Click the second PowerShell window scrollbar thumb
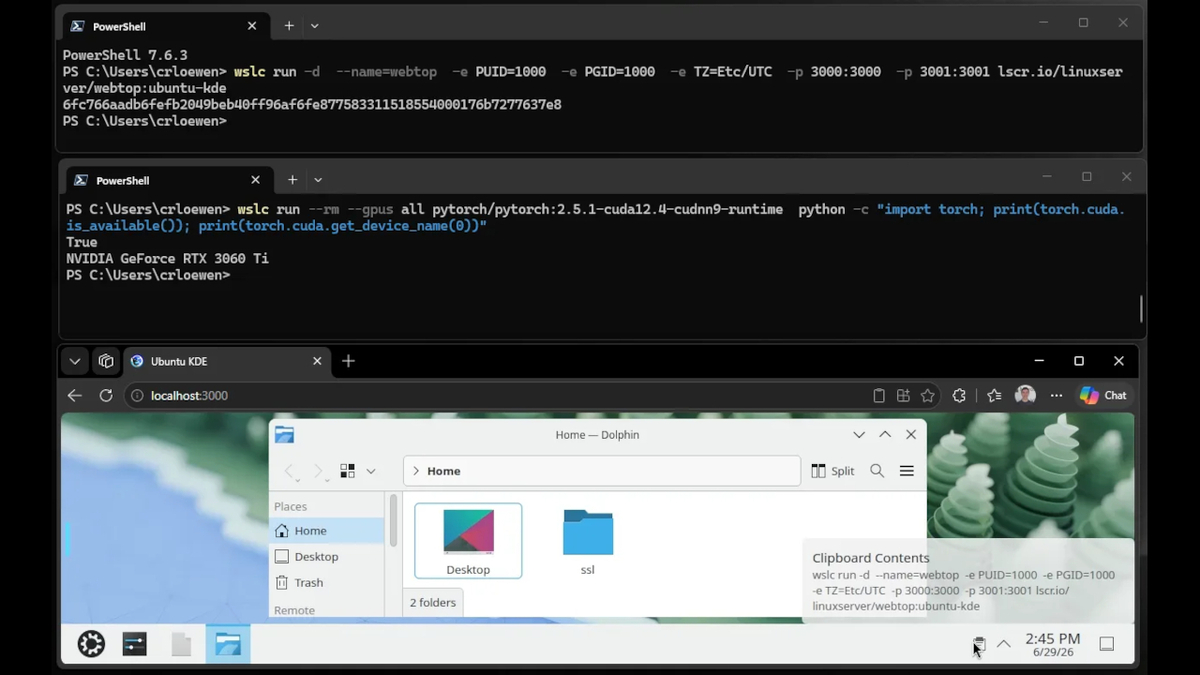 pos(1141,308)
